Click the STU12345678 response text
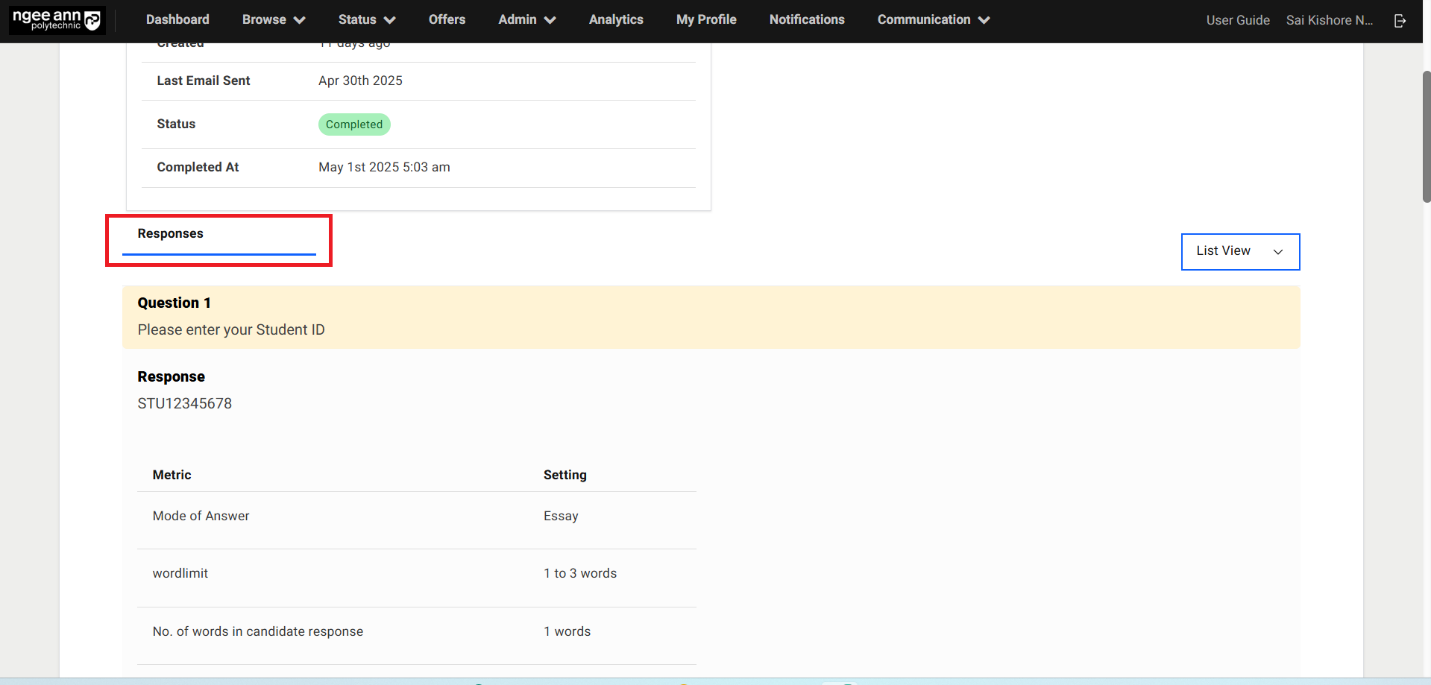Screen dimensions: 1431x685 185,404
